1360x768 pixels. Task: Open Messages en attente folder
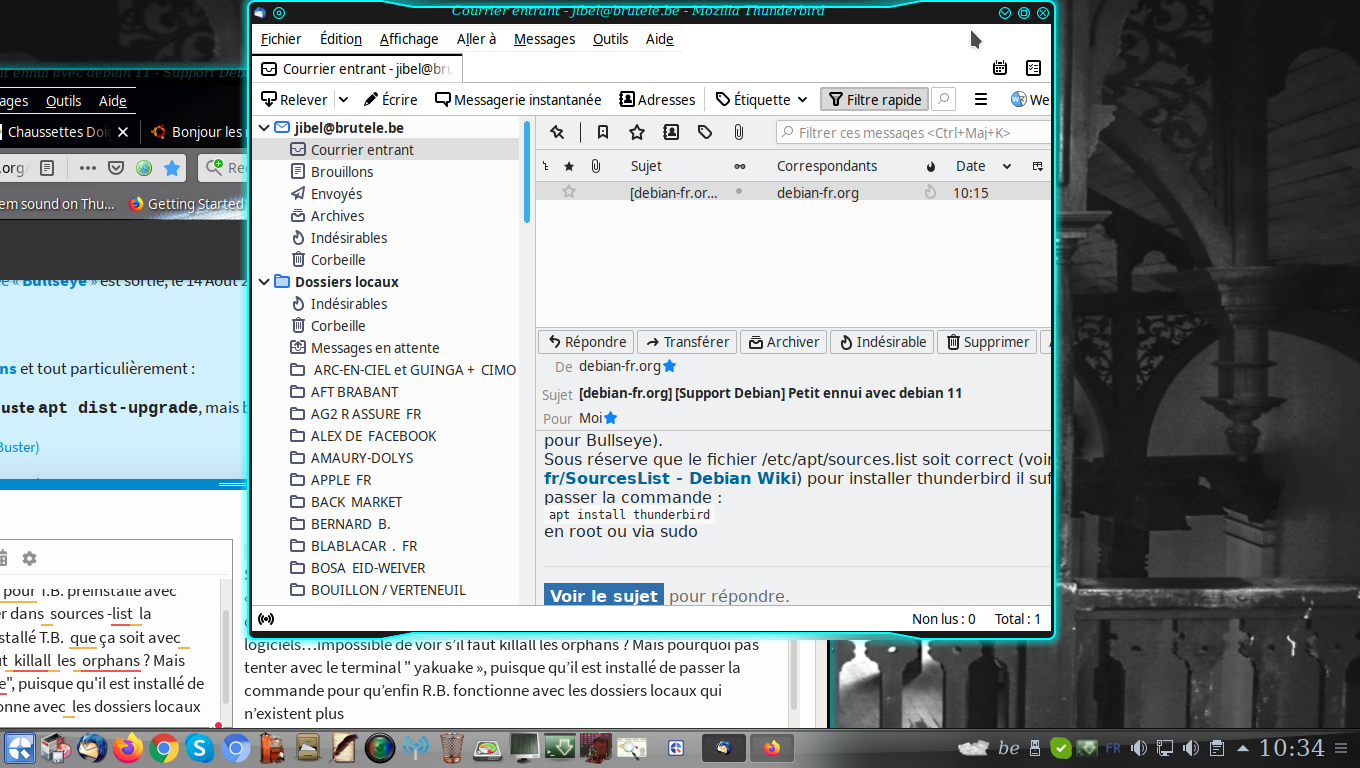point(375,348)
